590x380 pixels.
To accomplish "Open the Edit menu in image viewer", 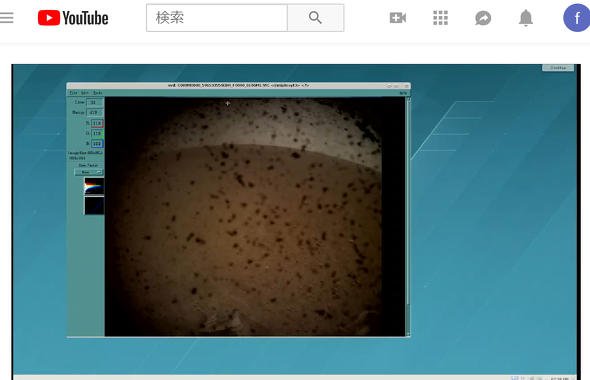I will pyautogui.click(x=85, y=93).
